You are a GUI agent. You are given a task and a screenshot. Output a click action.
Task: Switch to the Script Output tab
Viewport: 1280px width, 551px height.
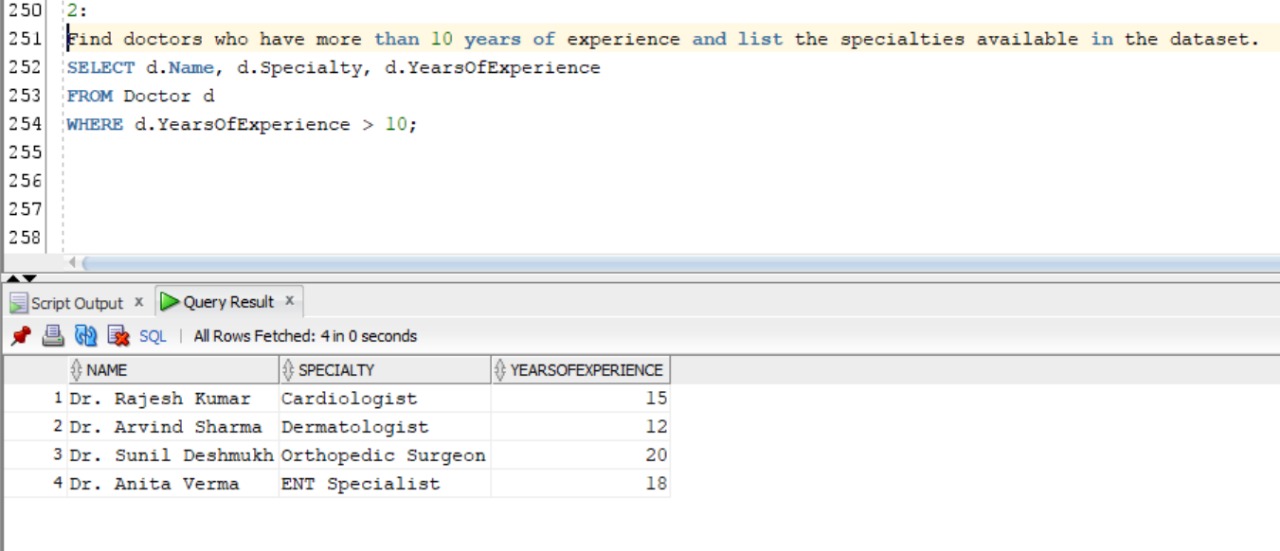coord(76,303)
